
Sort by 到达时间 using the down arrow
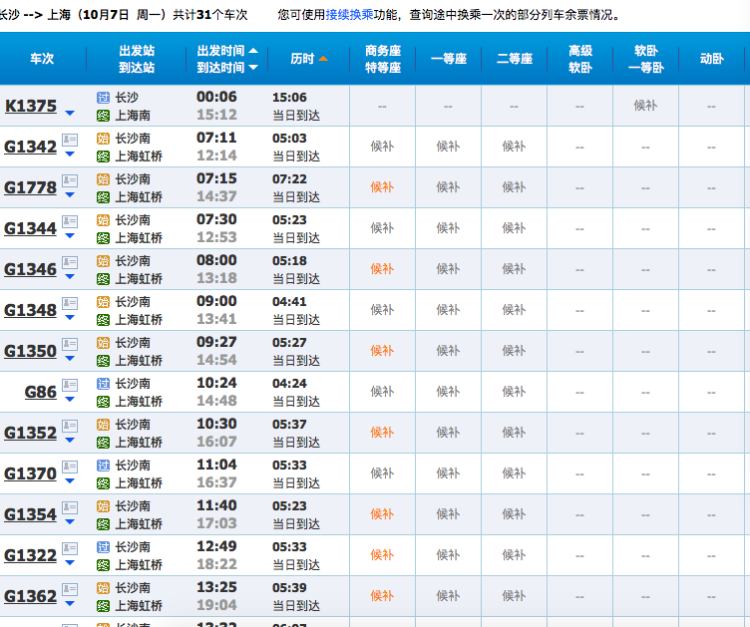pyautogui.click(x=253, y=68)
